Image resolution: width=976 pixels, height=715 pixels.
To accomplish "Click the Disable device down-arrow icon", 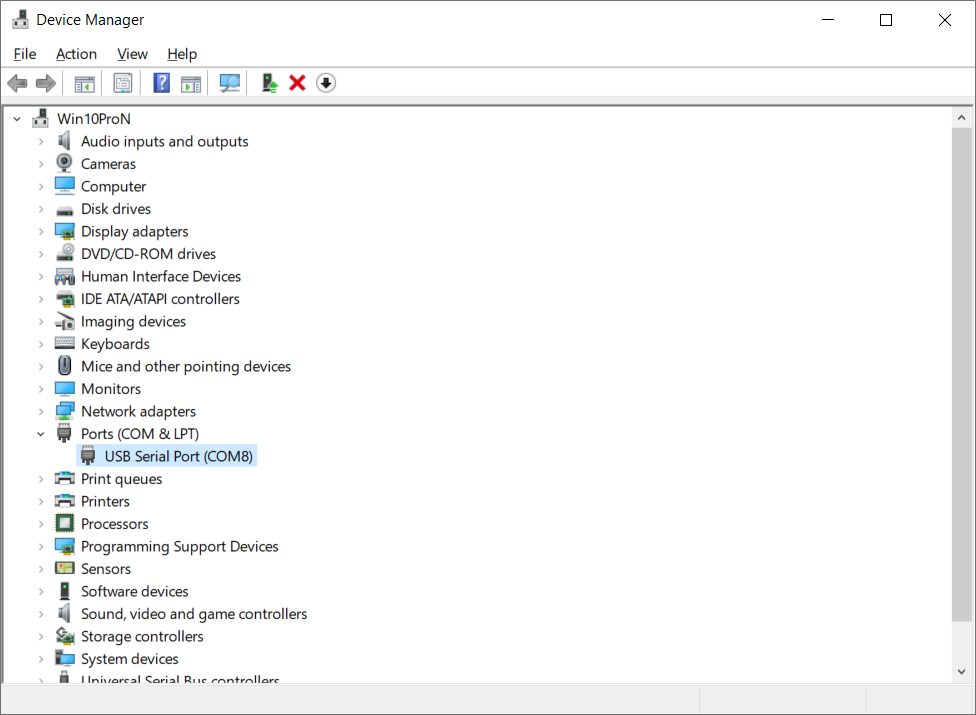I will (326, 83).
